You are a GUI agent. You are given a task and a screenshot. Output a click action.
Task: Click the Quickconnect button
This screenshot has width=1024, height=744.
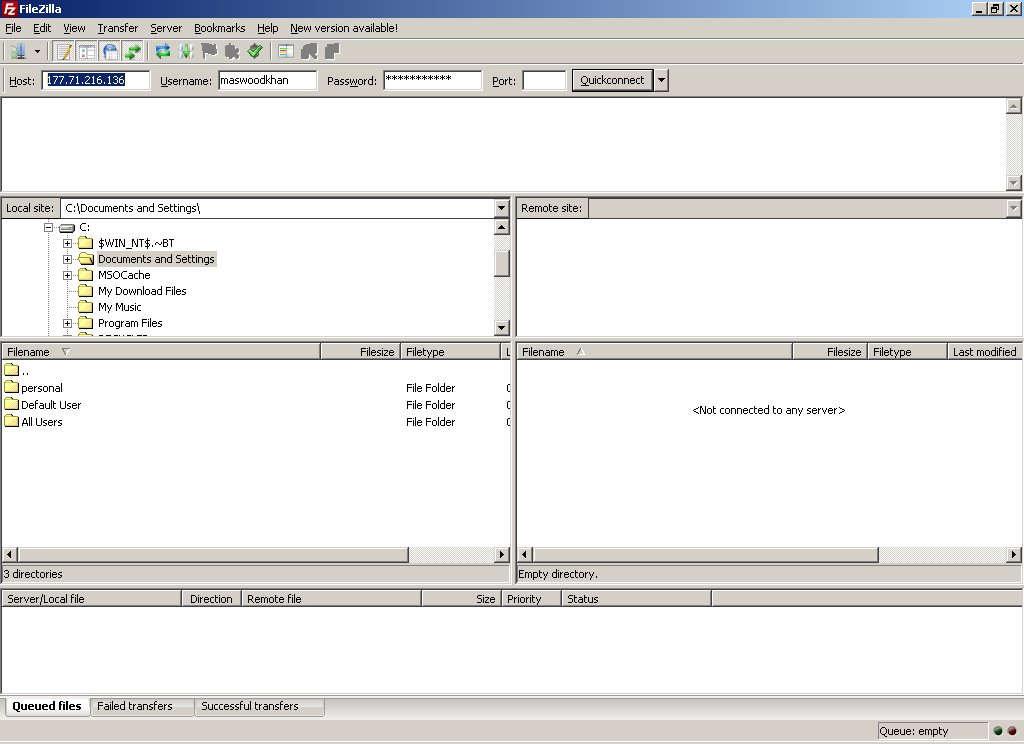pos(612,80)
